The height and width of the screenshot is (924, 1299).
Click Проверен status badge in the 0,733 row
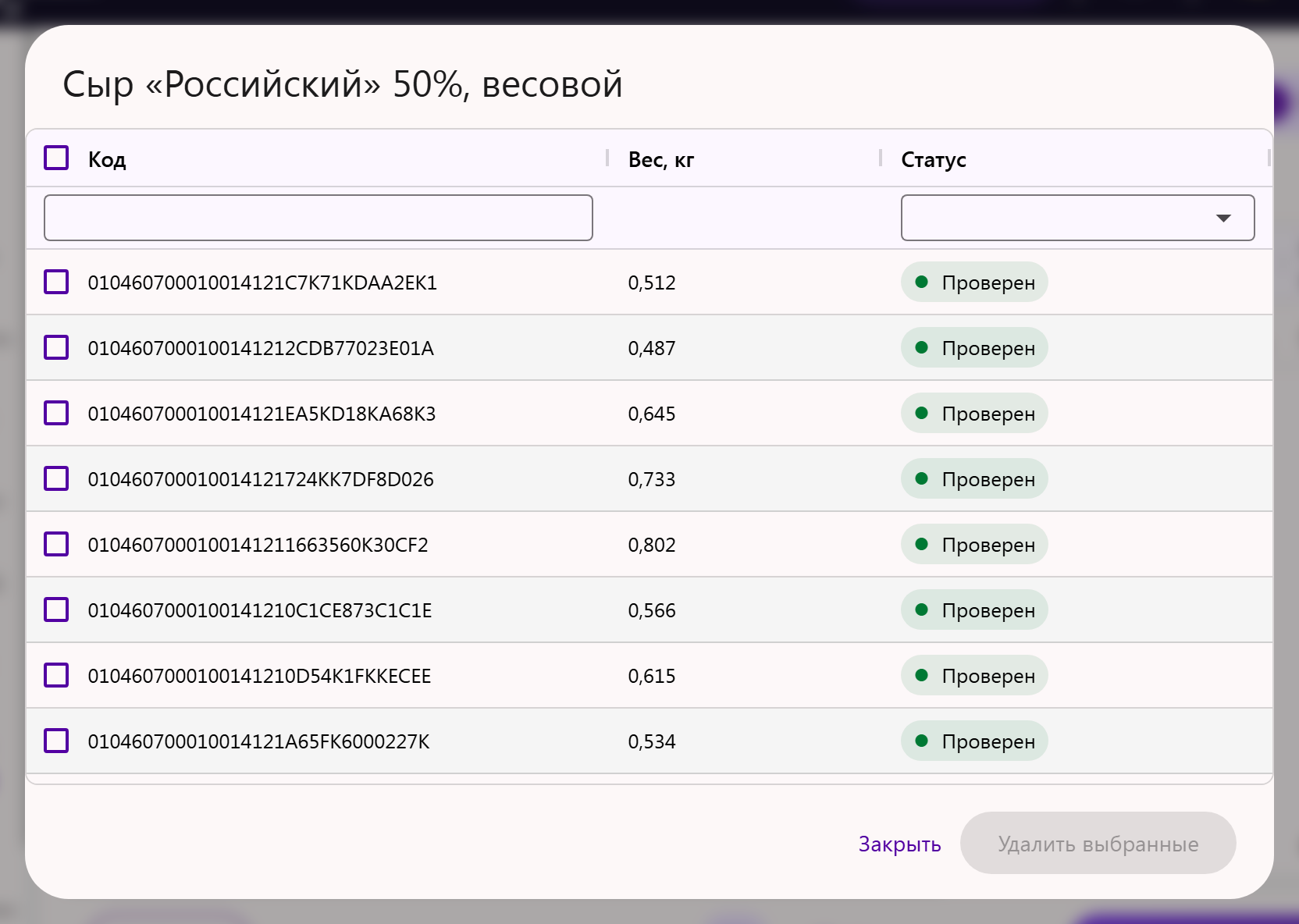pyautogui.click(x=974, y=478)
